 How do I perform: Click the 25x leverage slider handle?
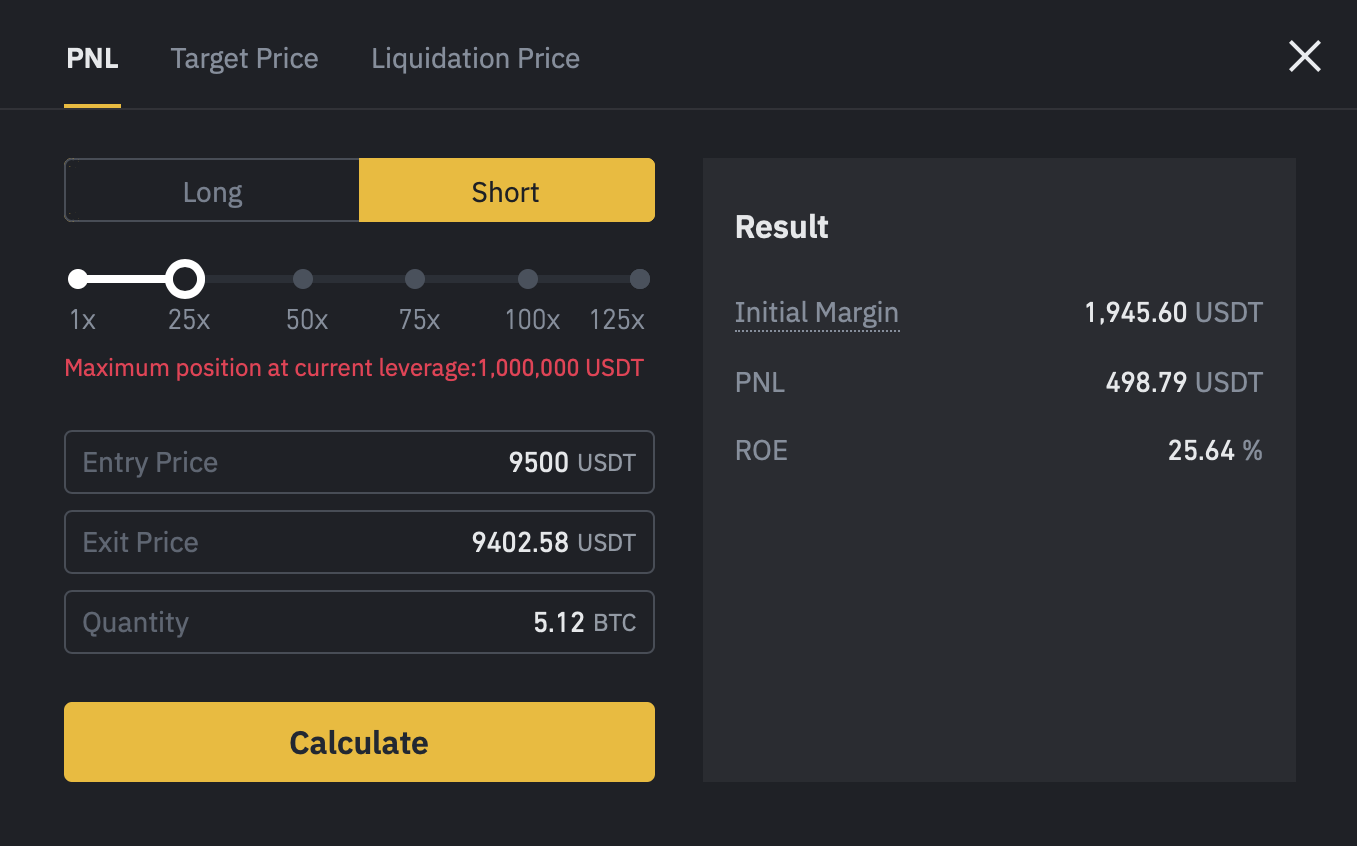pos(184,279)
